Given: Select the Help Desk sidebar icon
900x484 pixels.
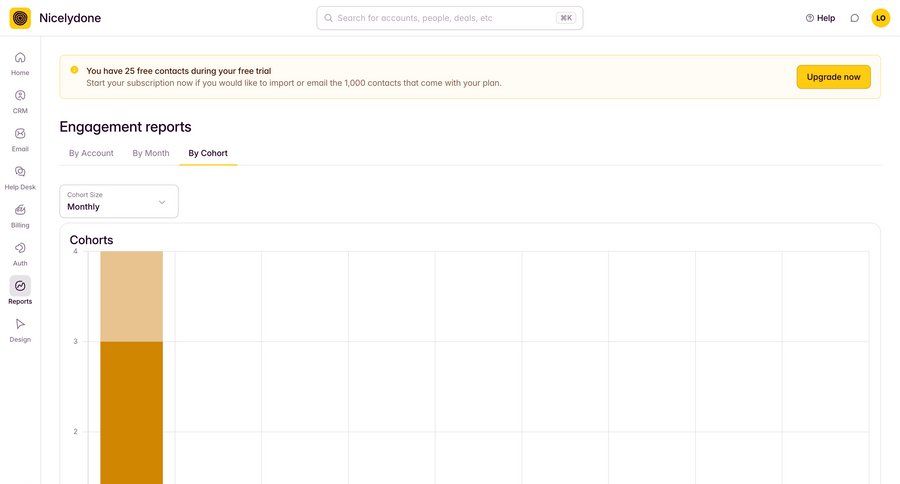Looking at the screenshot, I should point(20,172).
